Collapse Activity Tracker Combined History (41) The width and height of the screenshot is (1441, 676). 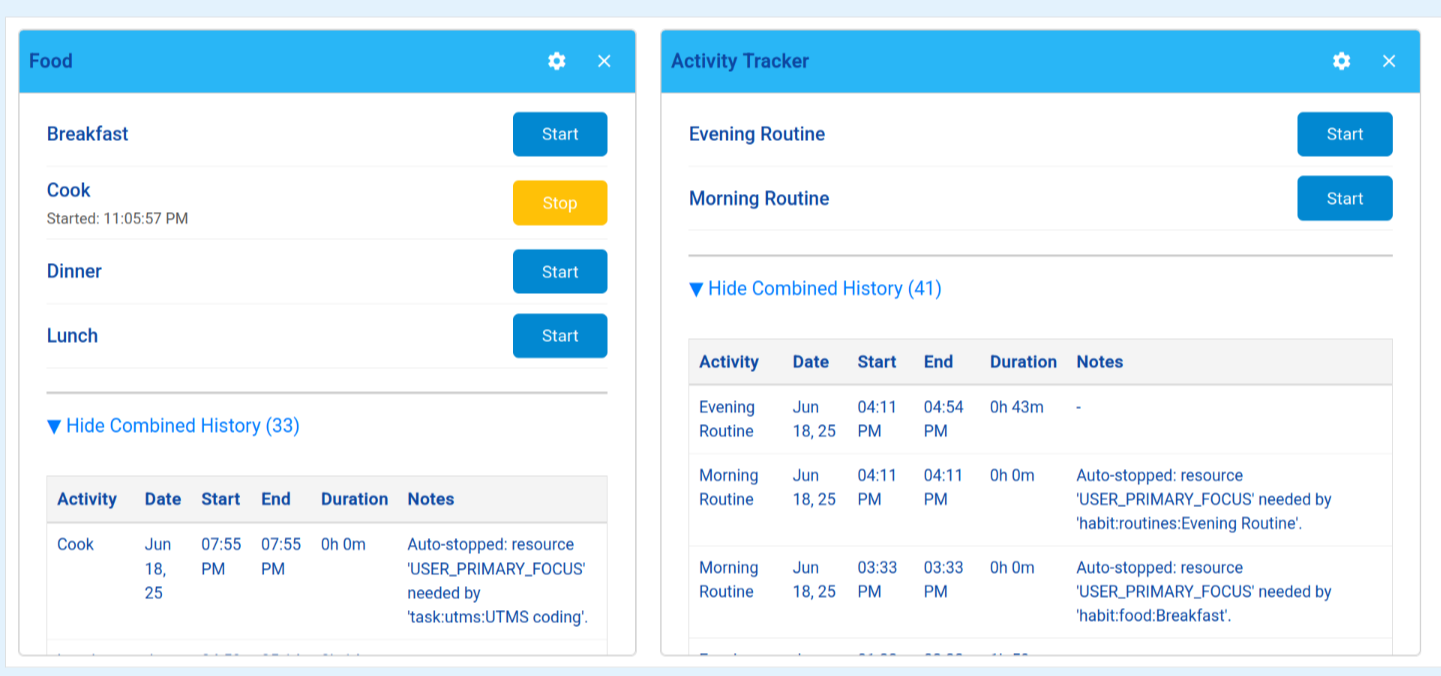coord(815,289)
